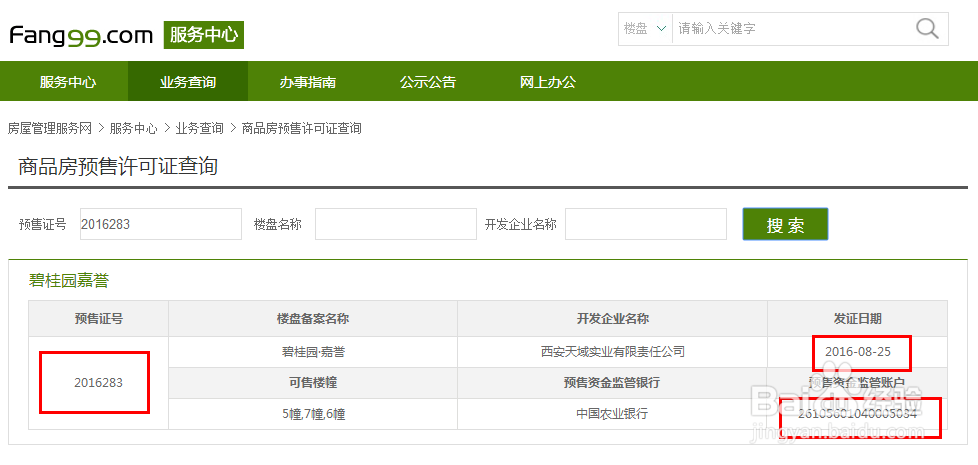The width and height of the screenshot is (978, 465).
Task: Open the Fang99.com logo homepage
Action: [80, 36]
